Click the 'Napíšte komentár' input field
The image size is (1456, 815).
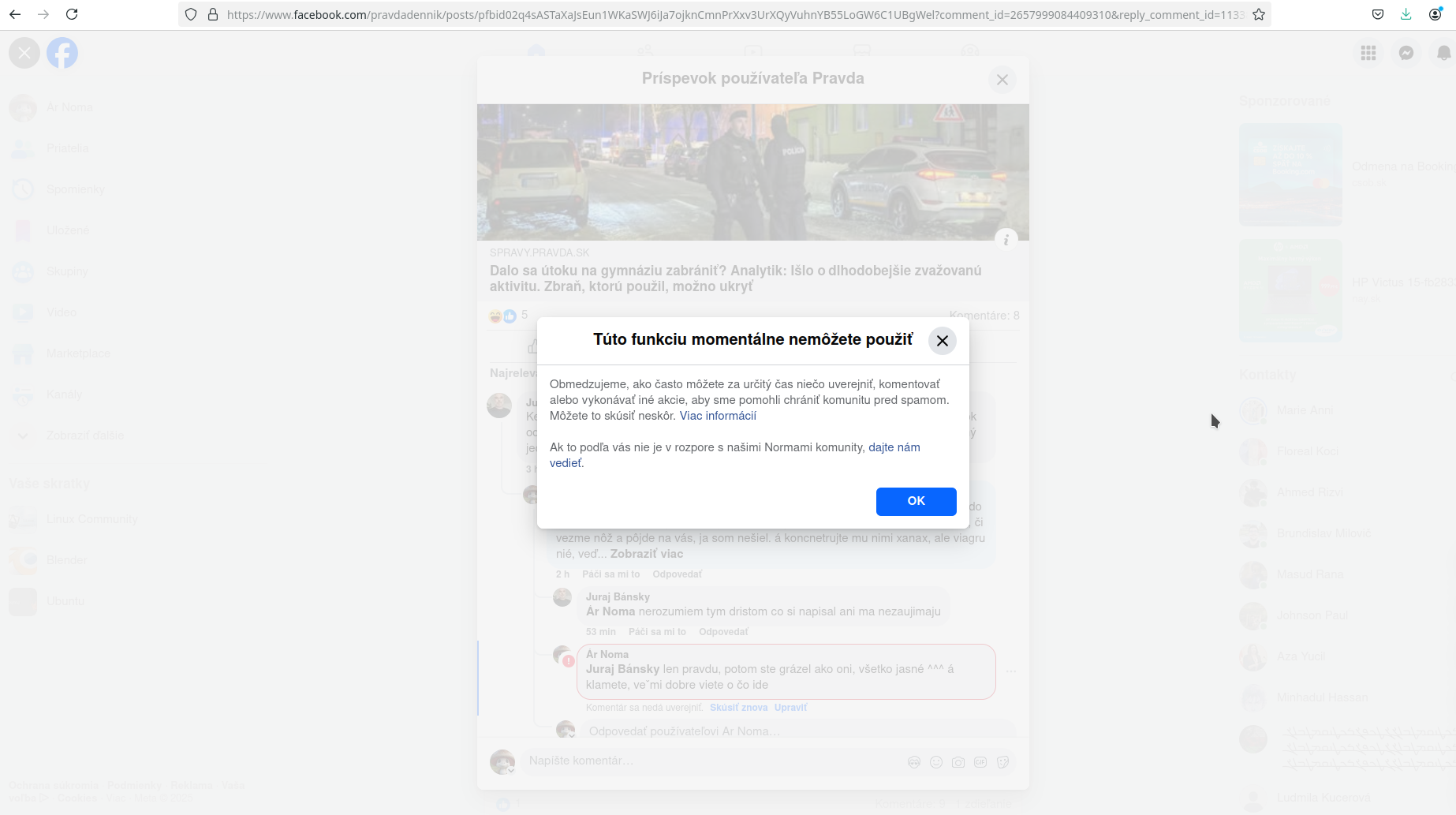(710, 761)
